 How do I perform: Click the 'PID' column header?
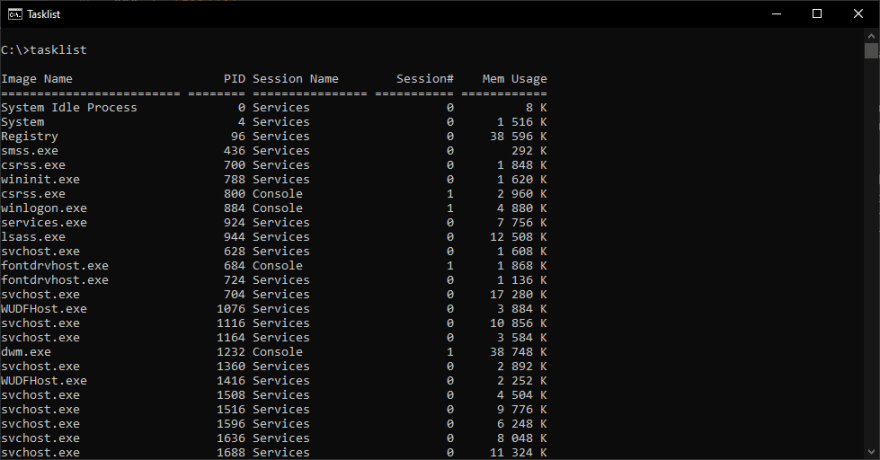pyautogui.click(x=235, y=79)
